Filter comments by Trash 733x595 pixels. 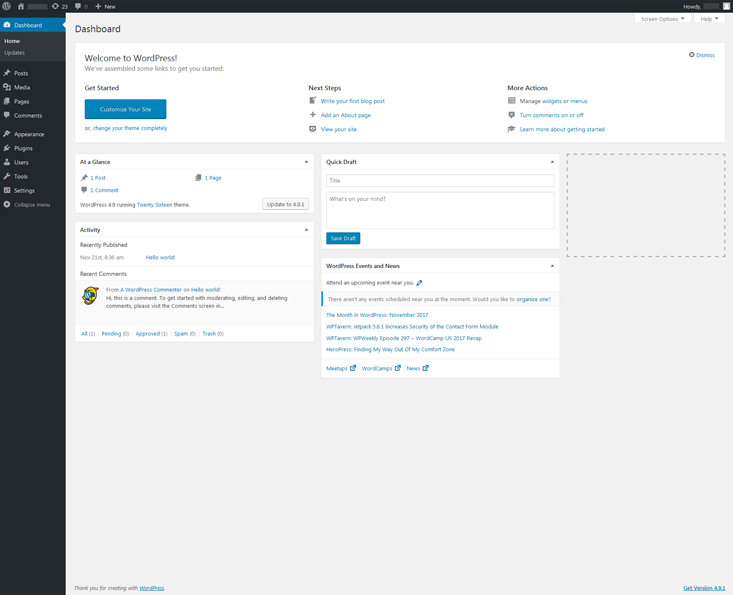point(209,334)
